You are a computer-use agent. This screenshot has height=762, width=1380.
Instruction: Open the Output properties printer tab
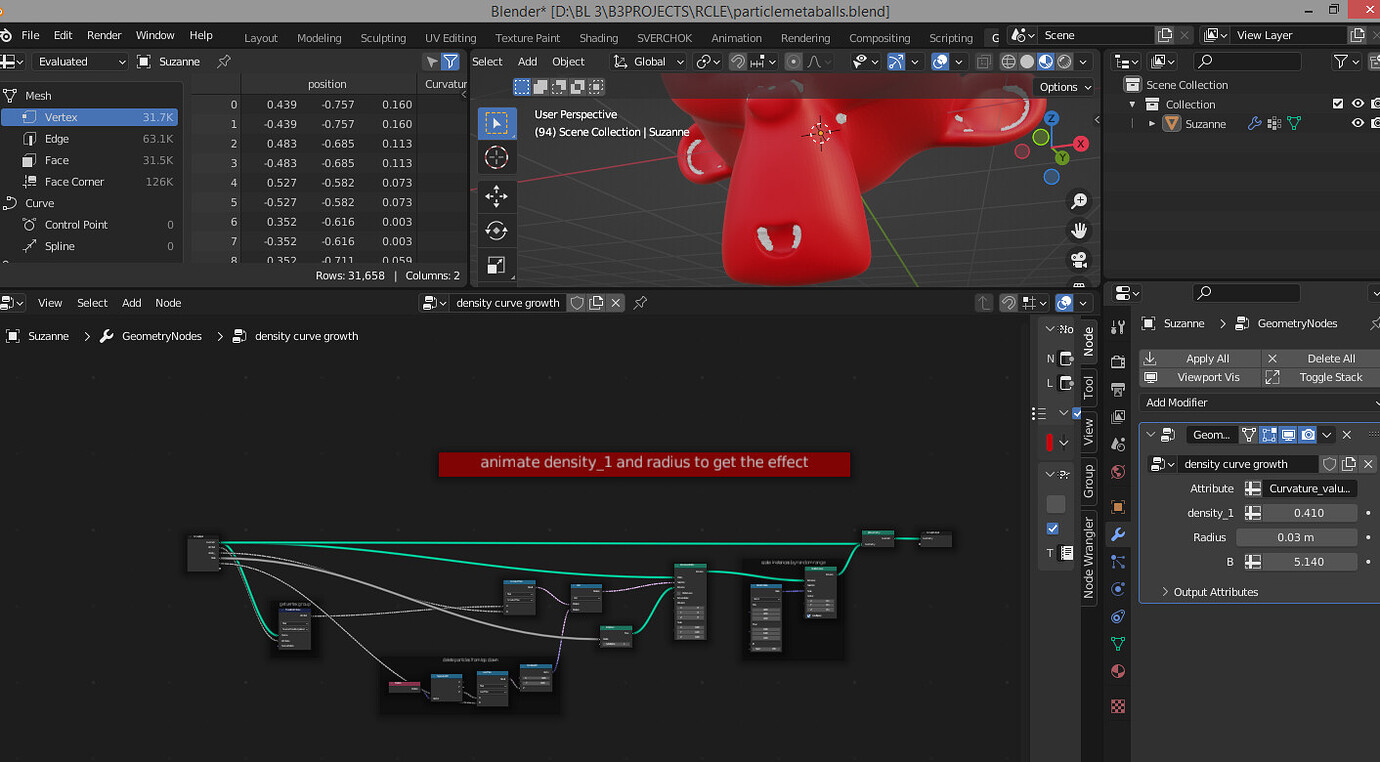point(1118,389)
